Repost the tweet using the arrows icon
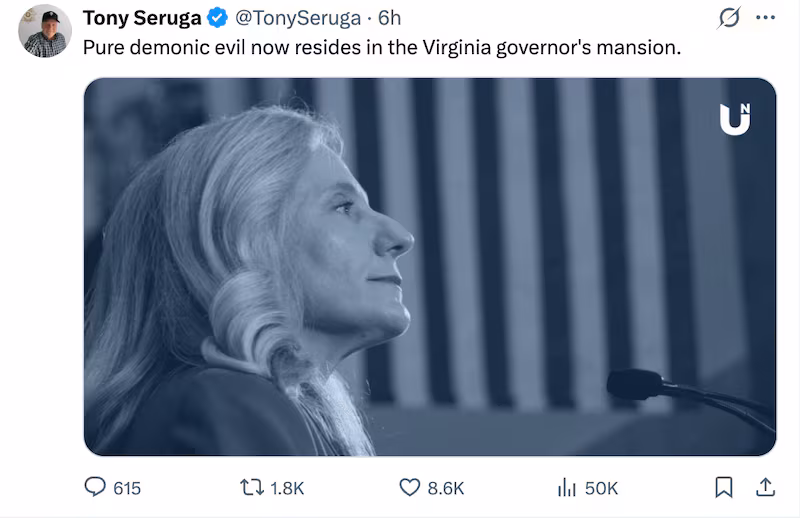This screenshot has height=518, width=800. [x=253, y=487]
